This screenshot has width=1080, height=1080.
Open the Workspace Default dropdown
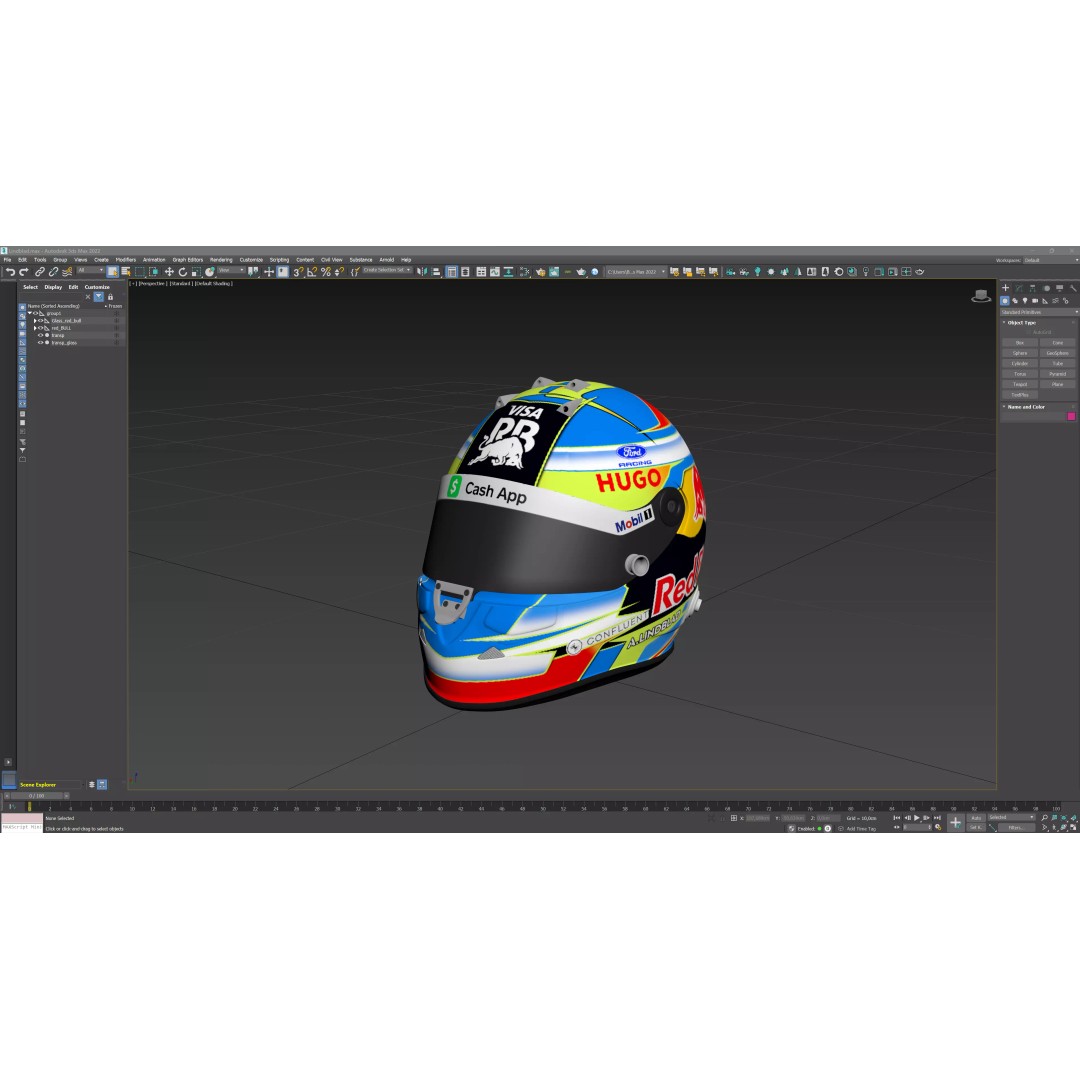click(1050, 260)
